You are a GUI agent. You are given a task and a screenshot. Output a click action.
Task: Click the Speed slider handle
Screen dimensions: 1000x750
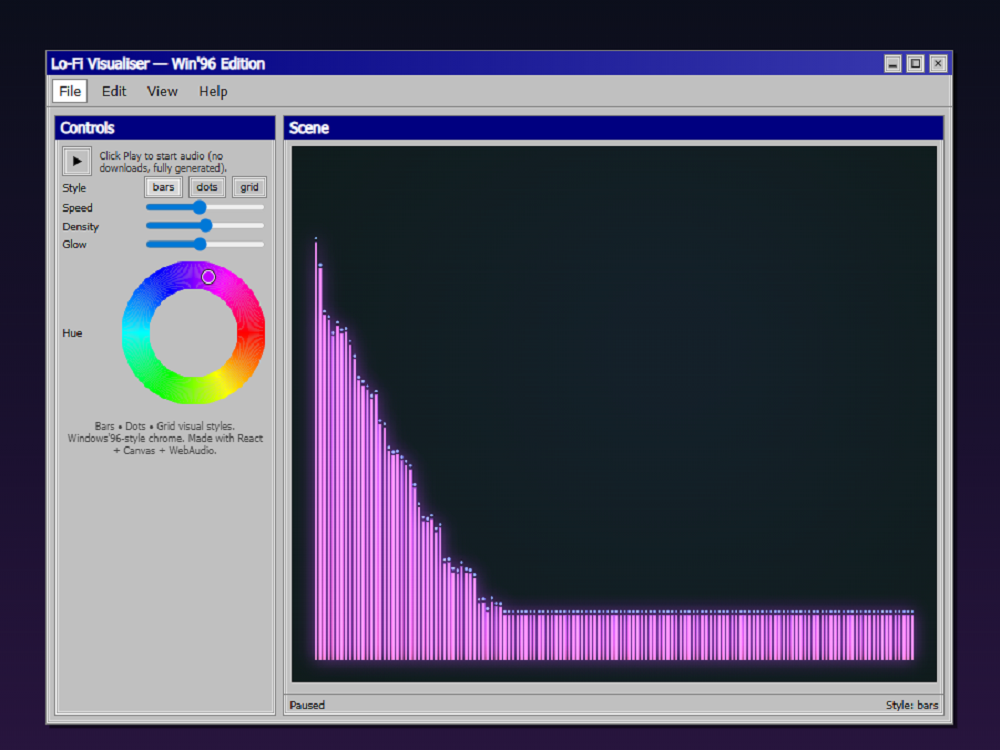[199, 207]
